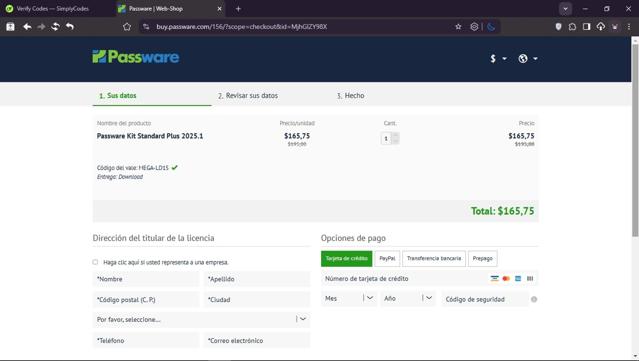Image resolution: width=639 pixels, height=361 pixels.
Task: Click the security code info icon
Action: tap(534, 299)
